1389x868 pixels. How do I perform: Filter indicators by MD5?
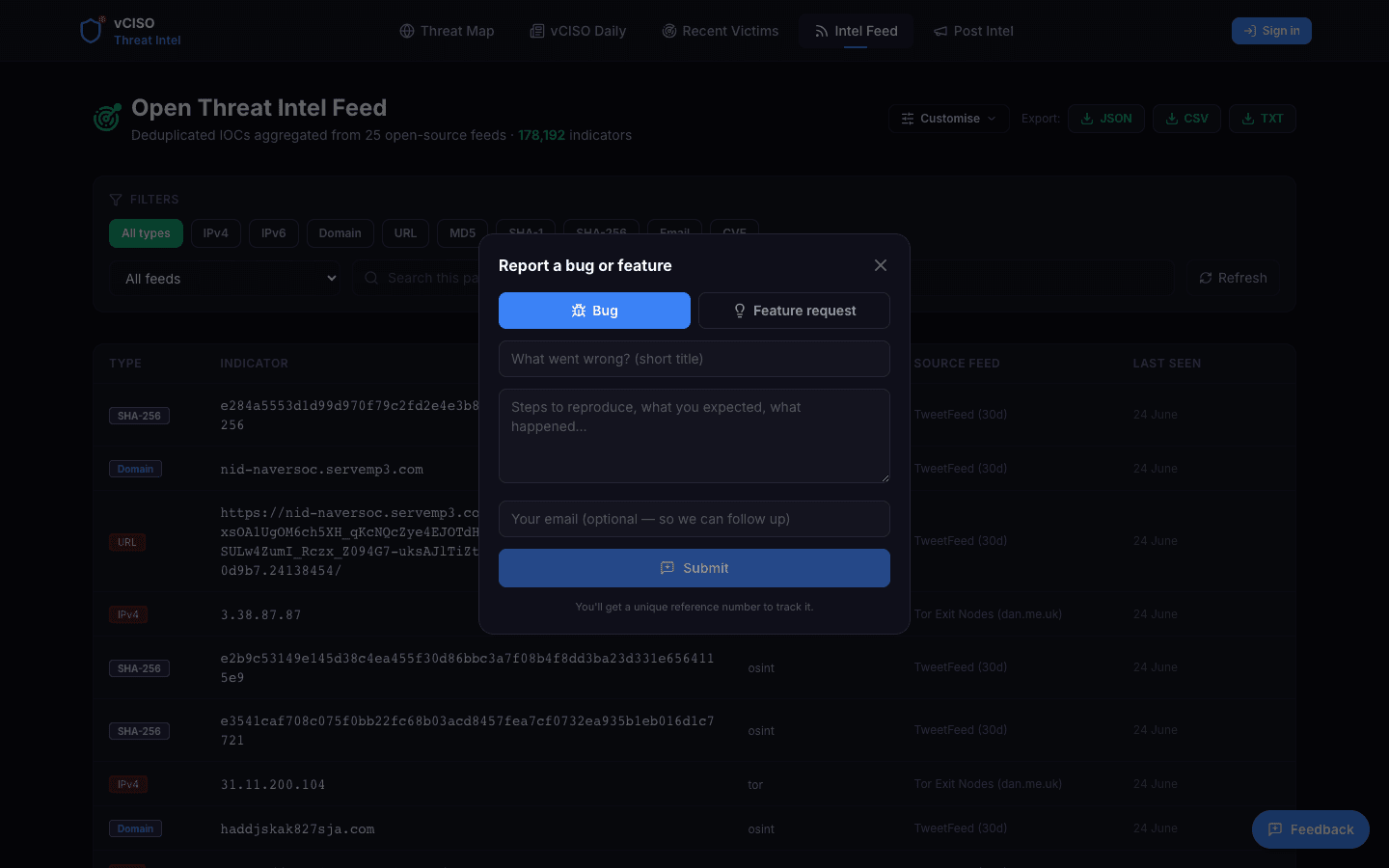[x=463, y=233]
